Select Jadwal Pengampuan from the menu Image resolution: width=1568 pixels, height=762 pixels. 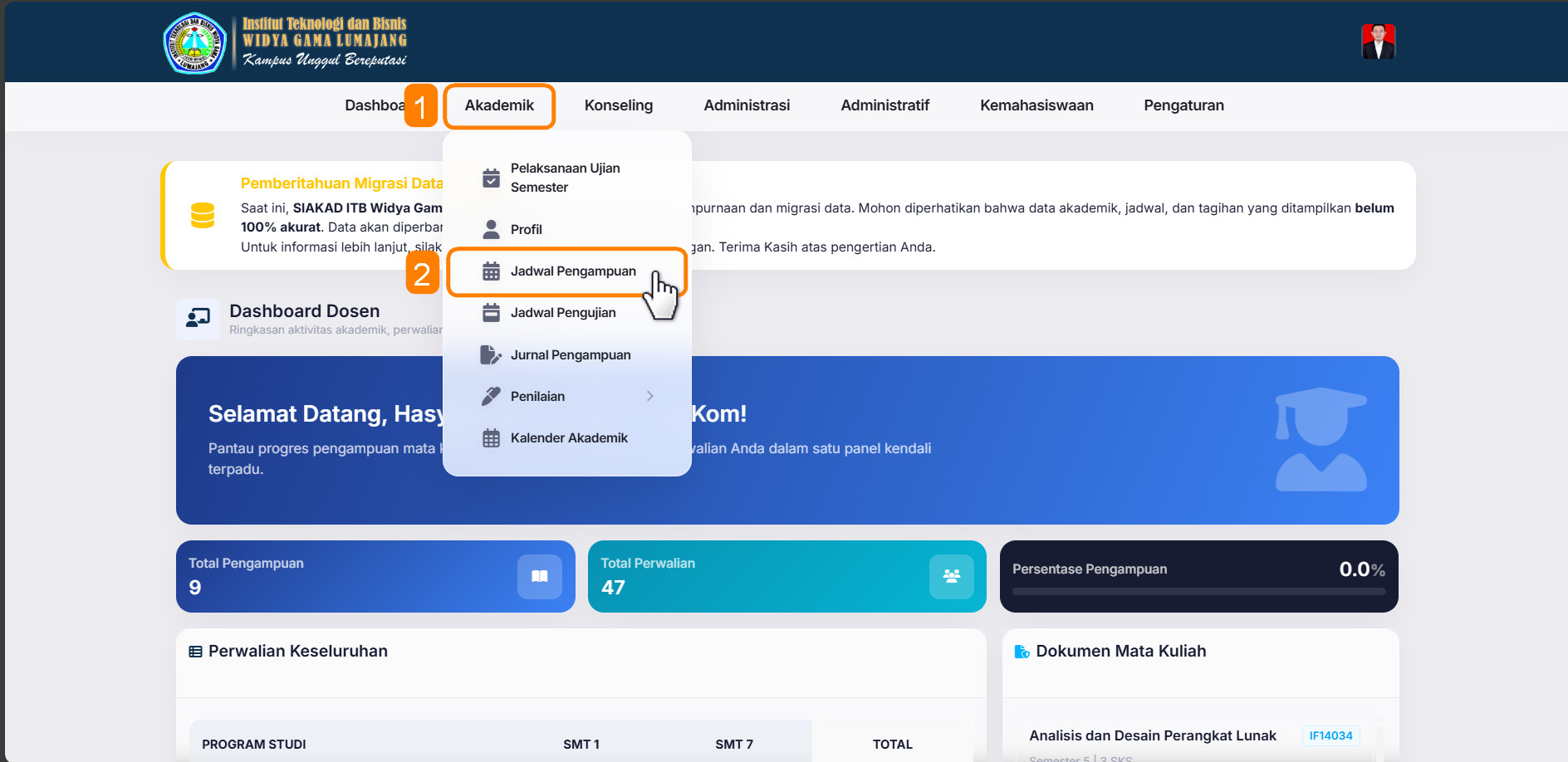(572, 271)
